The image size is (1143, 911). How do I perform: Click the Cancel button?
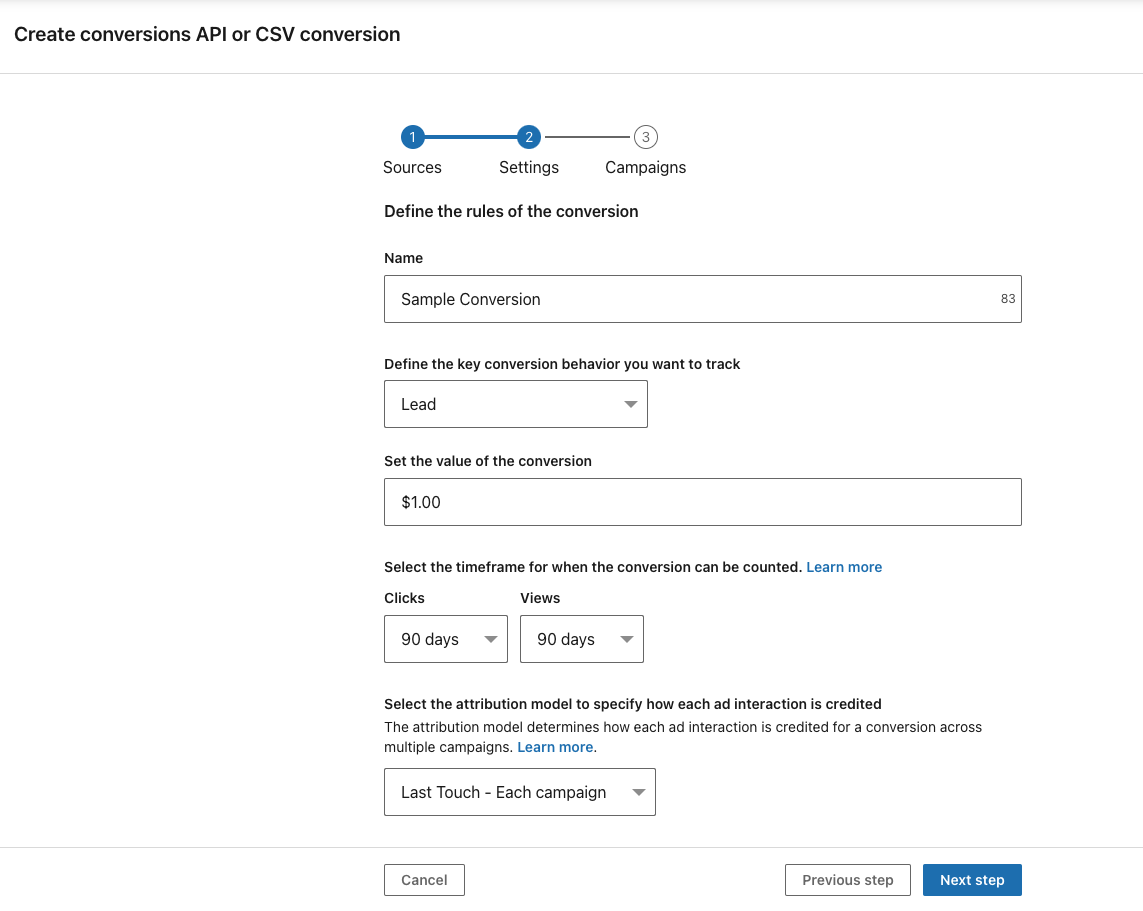(x=424, y=880)
